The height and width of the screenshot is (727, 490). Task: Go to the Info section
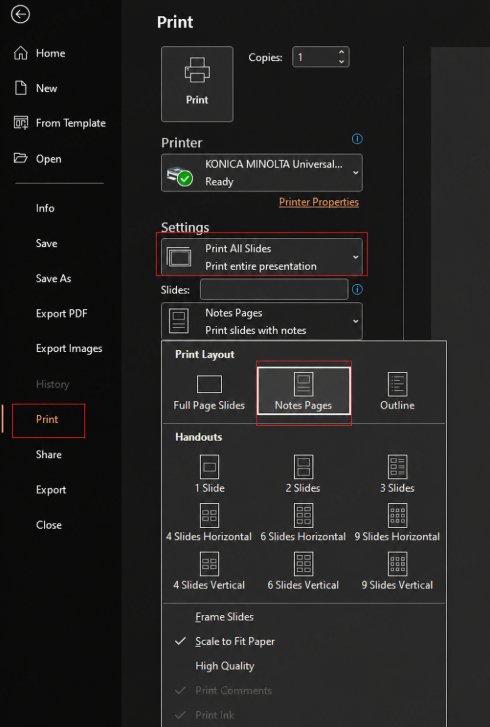[45, 208]
